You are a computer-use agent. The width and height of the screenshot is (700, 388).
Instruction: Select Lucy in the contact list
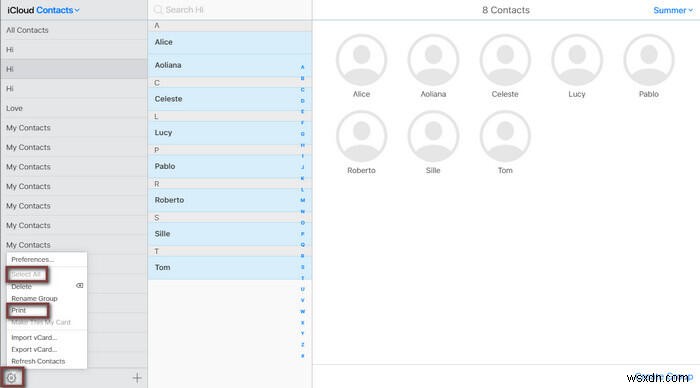(230, 133)
